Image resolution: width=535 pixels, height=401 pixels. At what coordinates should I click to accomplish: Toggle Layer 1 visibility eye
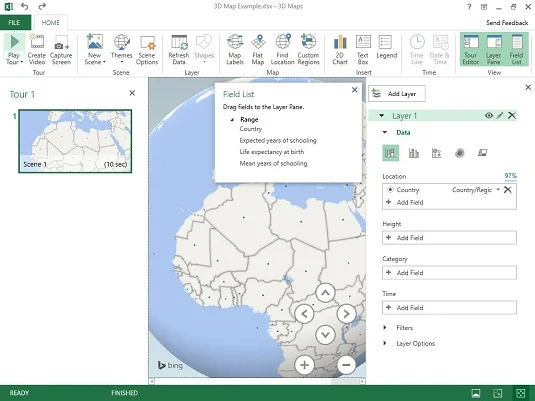point(489,115)
